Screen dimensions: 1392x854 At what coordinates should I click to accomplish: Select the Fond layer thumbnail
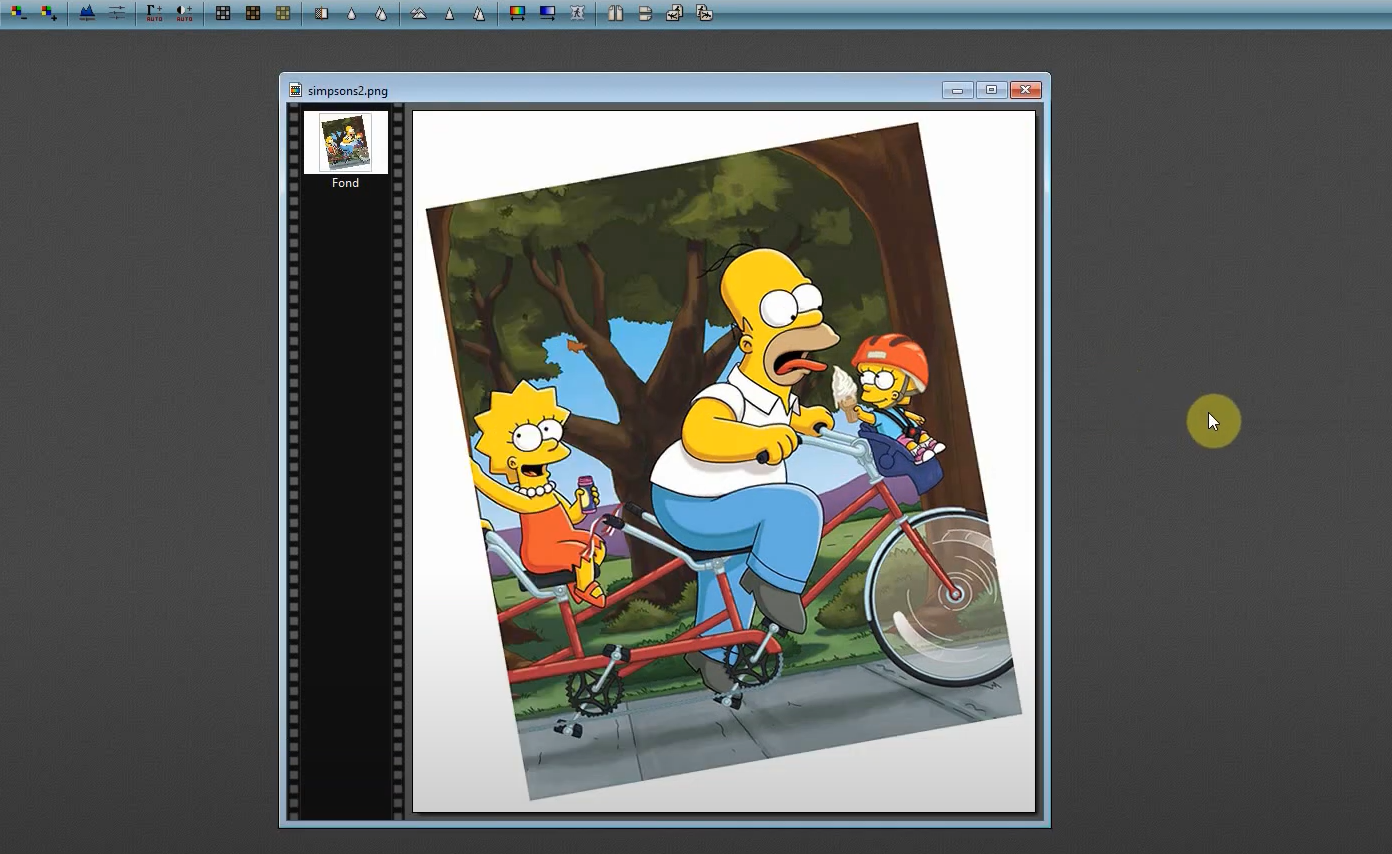[345, 142]
